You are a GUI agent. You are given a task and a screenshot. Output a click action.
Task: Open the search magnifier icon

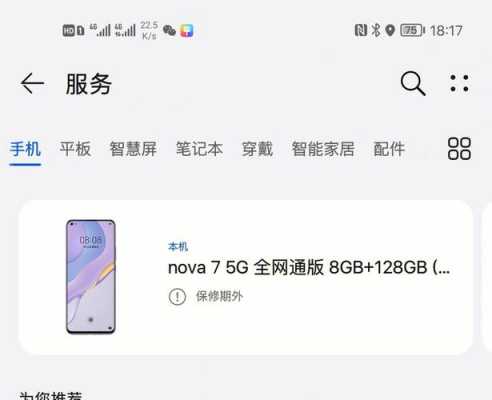(x=413, y=83)
